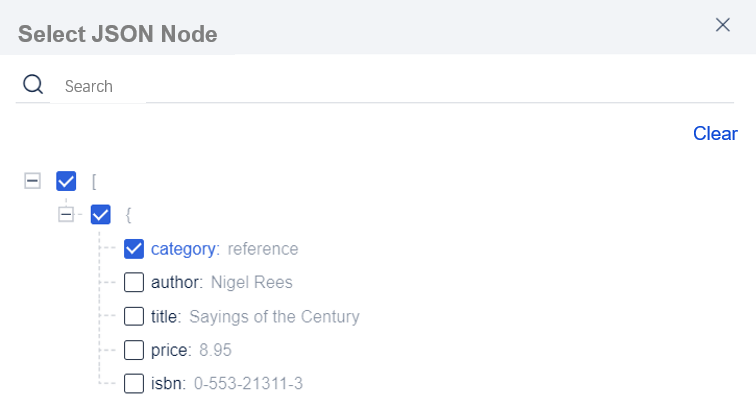Check the price checkbox
This screenshot has width=756, height=407.
[x=134, y=350]
